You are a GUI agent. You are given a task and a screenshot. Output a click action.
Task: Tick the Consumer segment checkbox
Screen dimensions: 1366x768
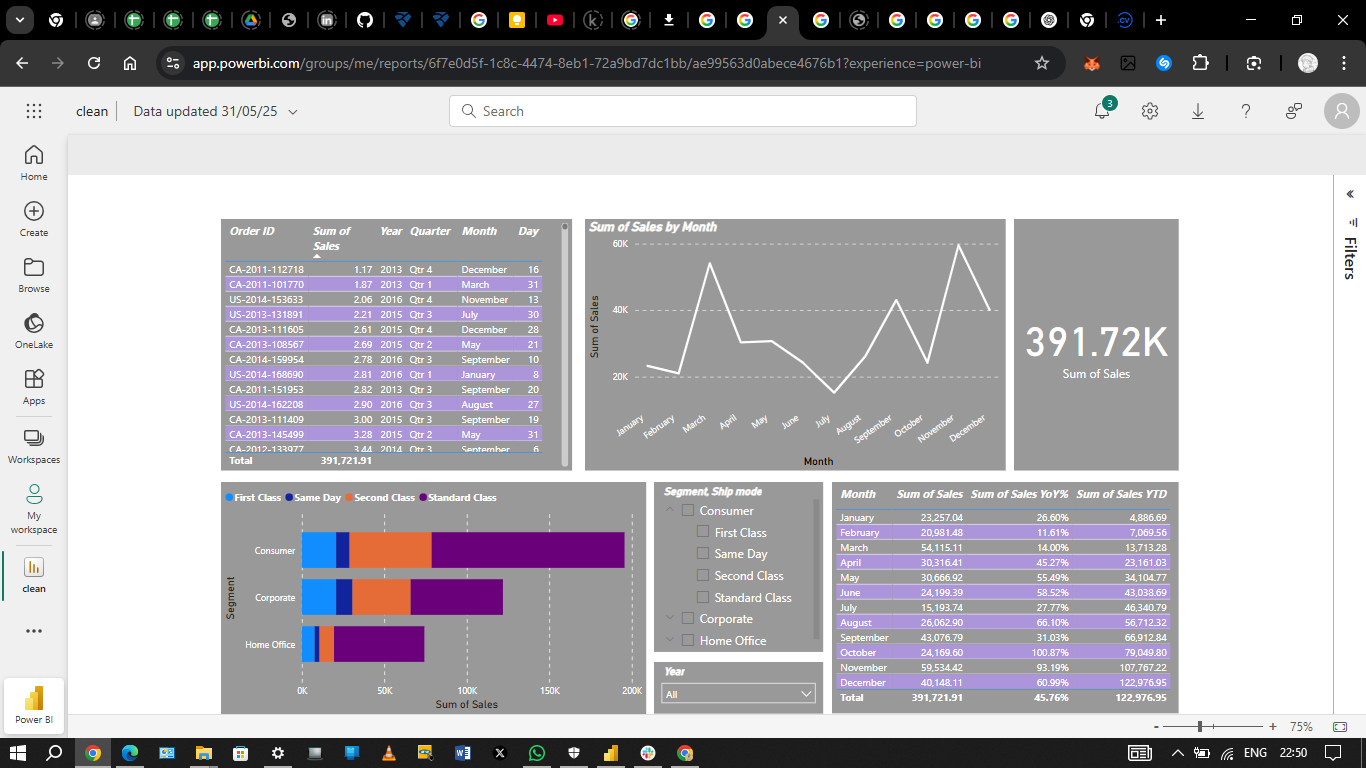688,511
